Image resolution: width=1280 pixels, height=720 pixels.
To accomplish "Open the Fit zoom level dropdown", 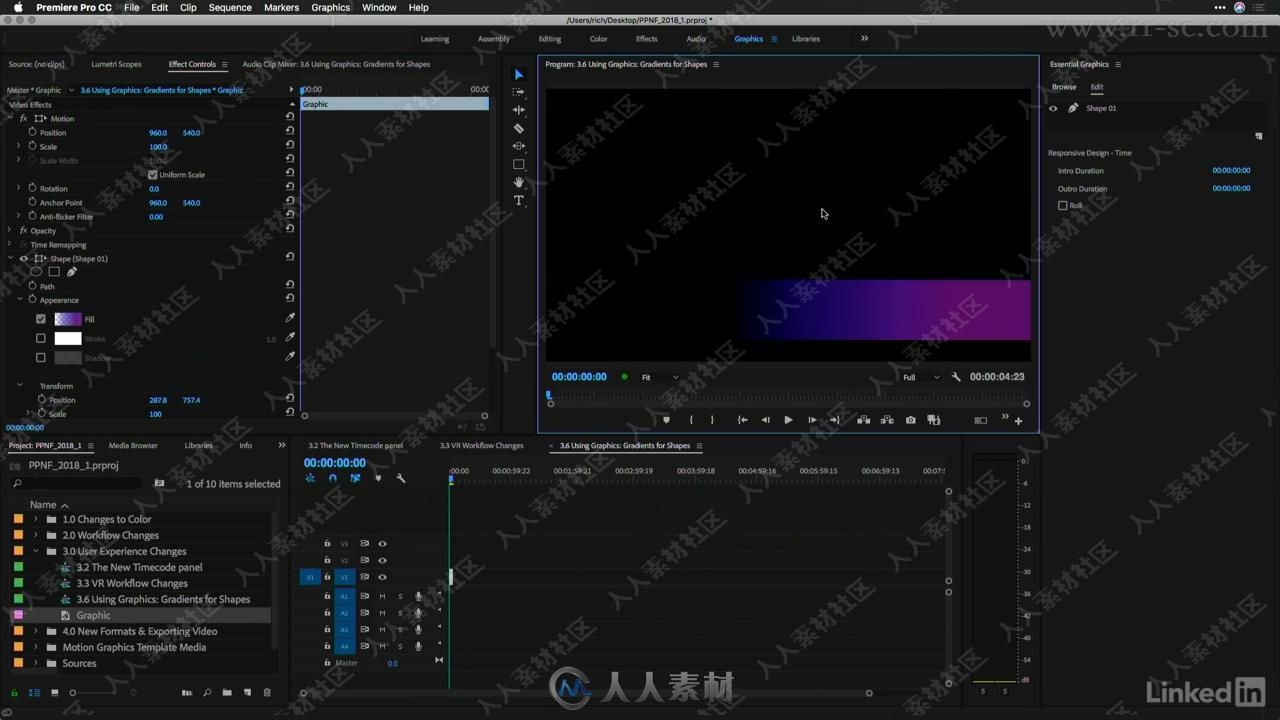I will click(659, 377).
